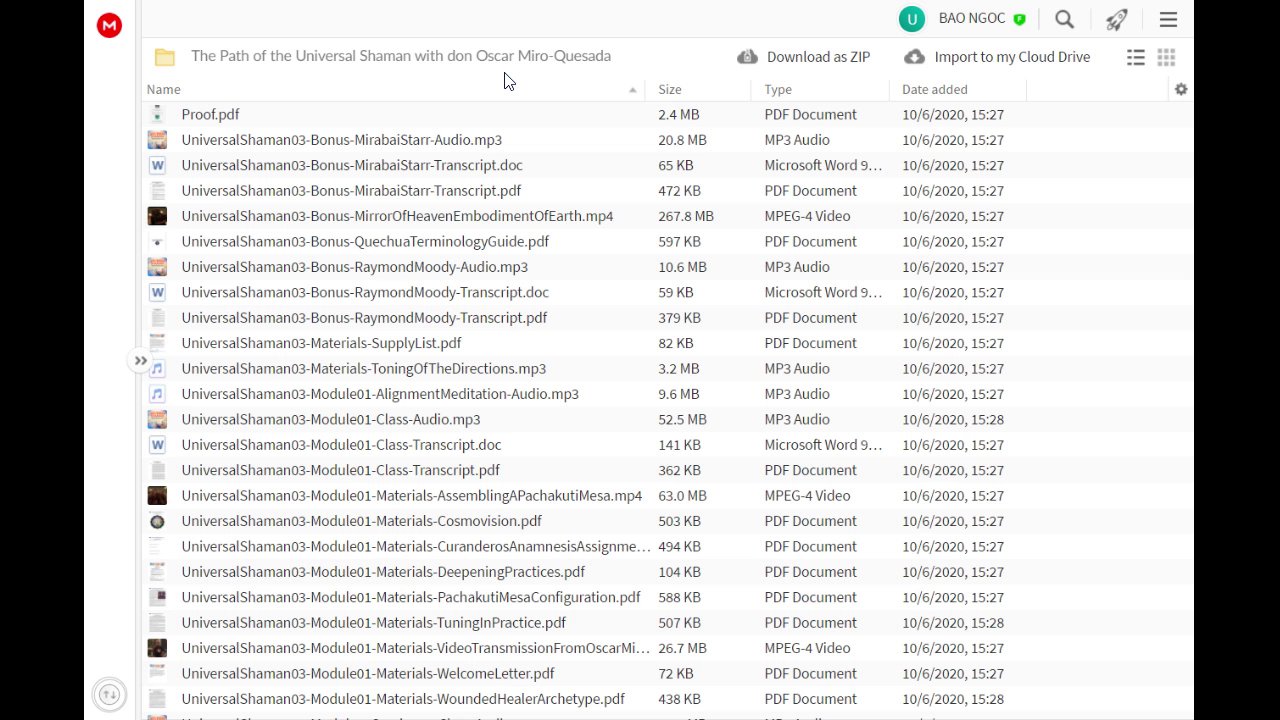The height and width of the screenshot is (720, 1280).
Task: Click the folder title Universal Shaman path
Action: (x=401, y=56)
